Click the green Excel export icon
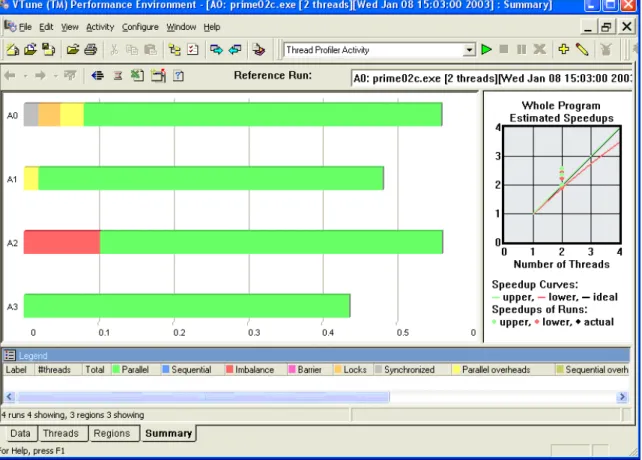 click(x=137, y=75)
